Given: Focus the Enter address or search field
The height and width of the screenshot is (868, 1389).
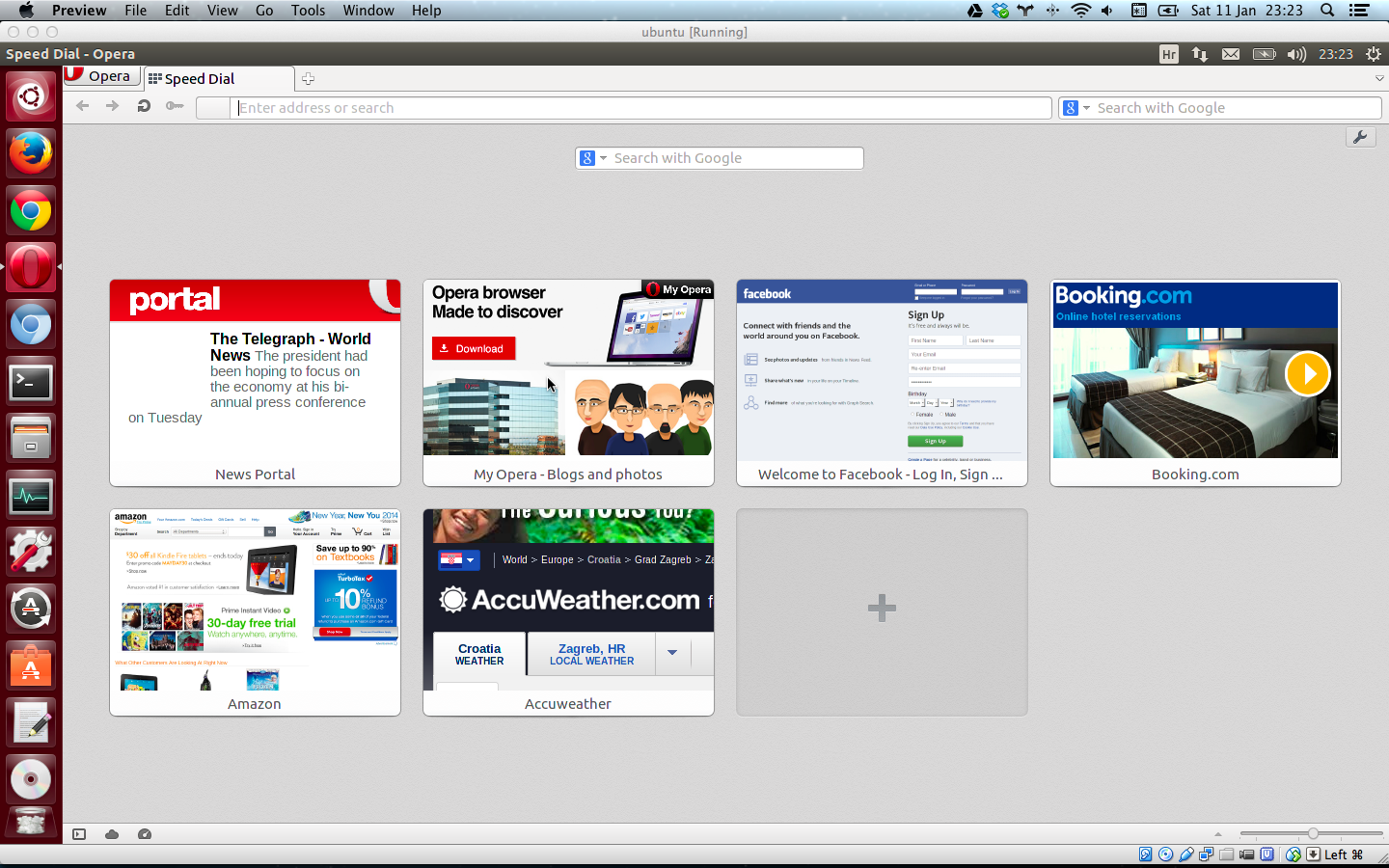Looking at the screenshot, I should [x=641, y=108].
